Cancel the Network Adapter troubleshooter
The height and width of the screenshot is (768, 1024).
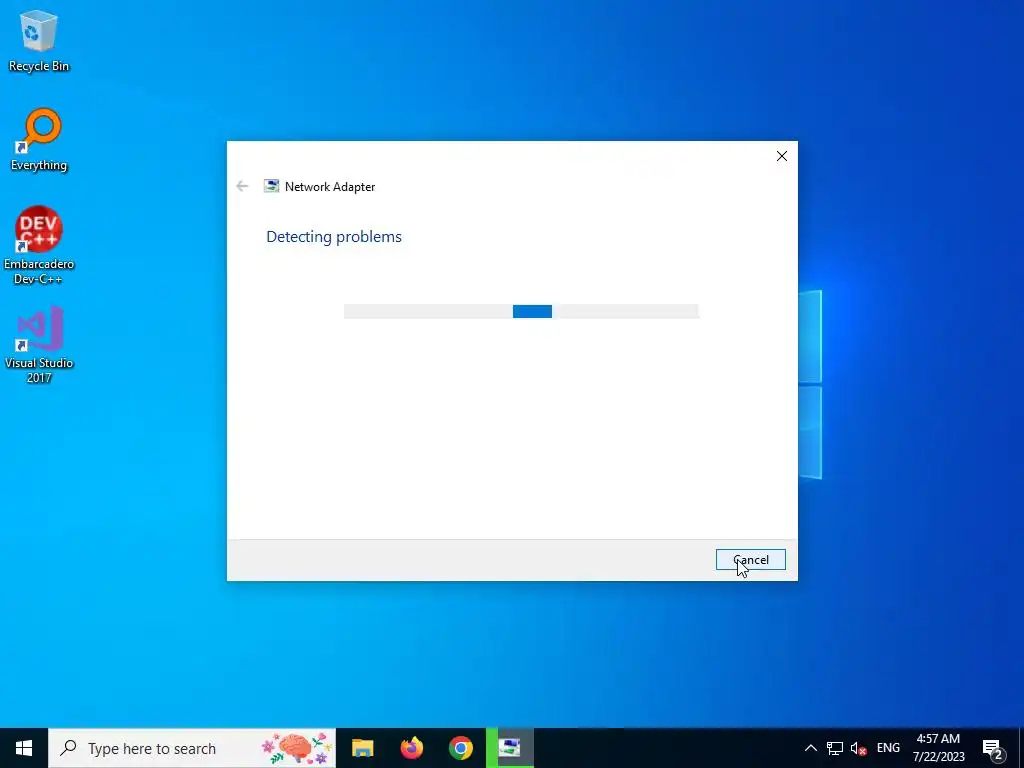pyautogui.click(x=750, y=560)
